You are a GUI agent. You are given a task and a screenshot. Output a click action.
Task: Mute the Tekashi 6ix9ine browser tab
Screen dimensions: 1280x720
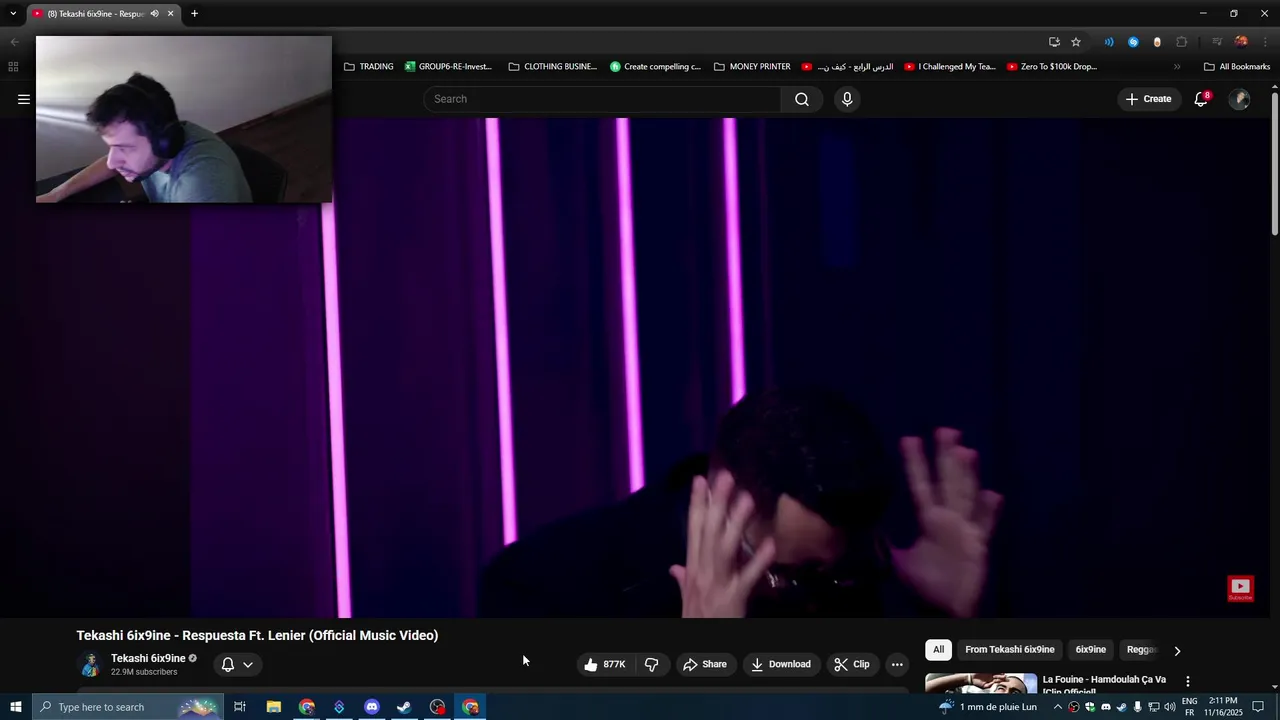[154, 13]
